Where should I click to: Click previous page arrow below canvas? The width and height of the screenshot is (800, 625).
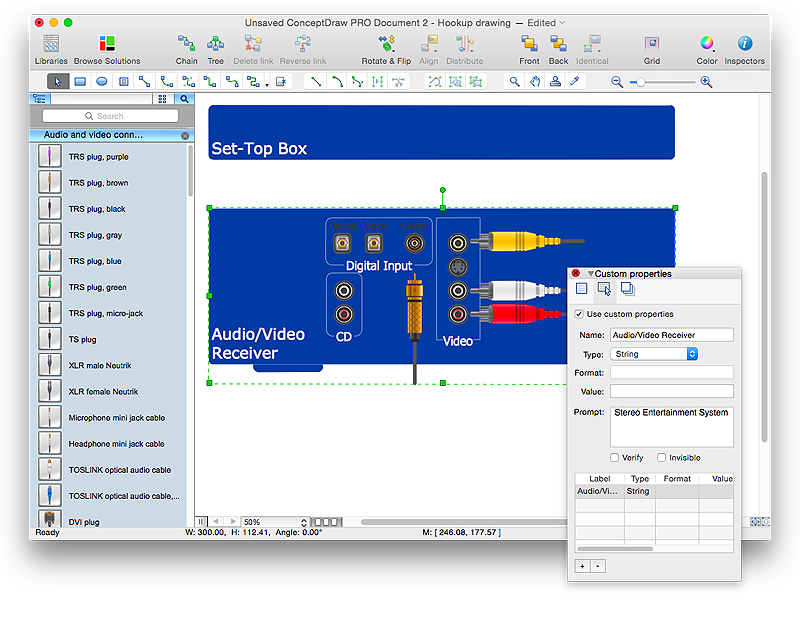coord(216,521)
